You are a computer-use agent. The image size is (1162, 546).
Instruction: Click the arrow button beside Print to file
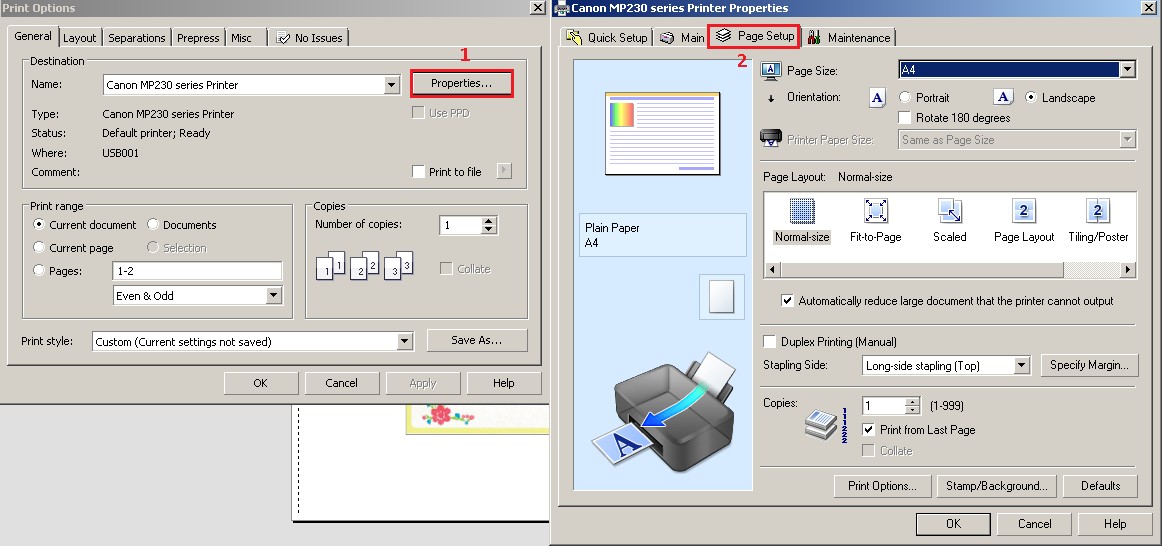click(x=504, y=171)
